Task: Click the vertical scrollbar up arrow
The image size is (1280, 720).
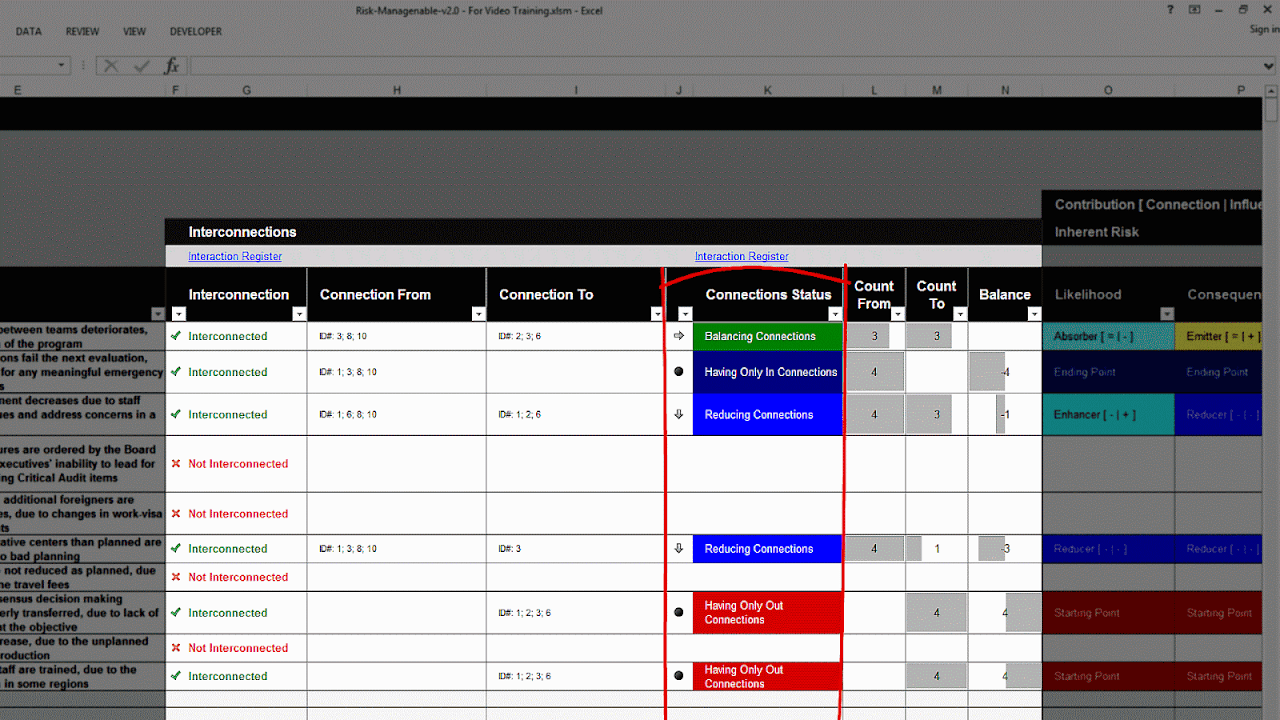Action: pos(1272,89)
